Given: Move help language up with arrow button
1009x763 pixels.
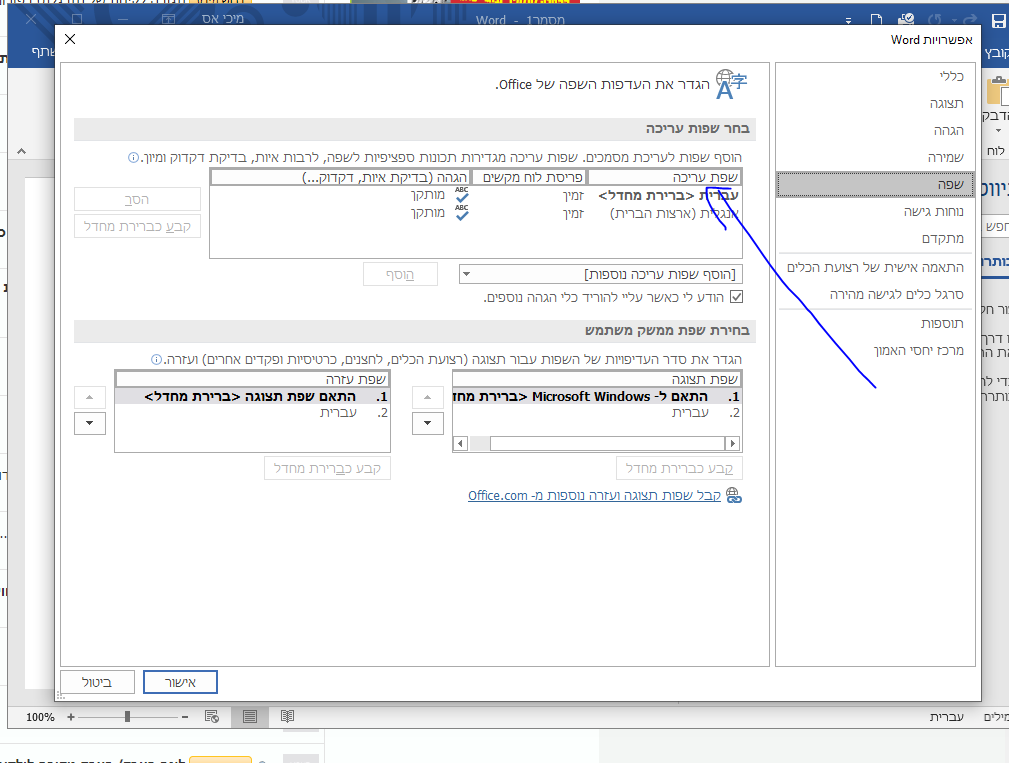Looking at the screenshot, I should [89, 398].
